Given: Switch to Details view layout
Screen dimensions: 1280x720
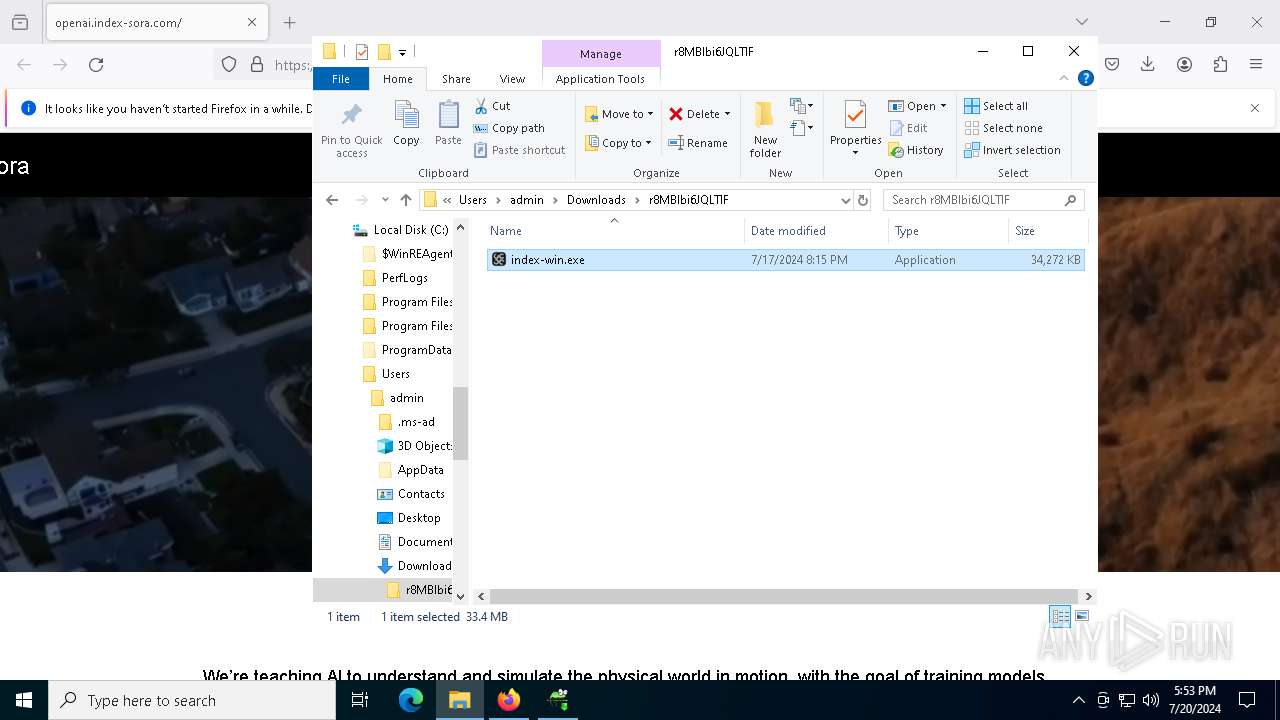Looking at the screenshot, I should click(x=1060, y=616).
